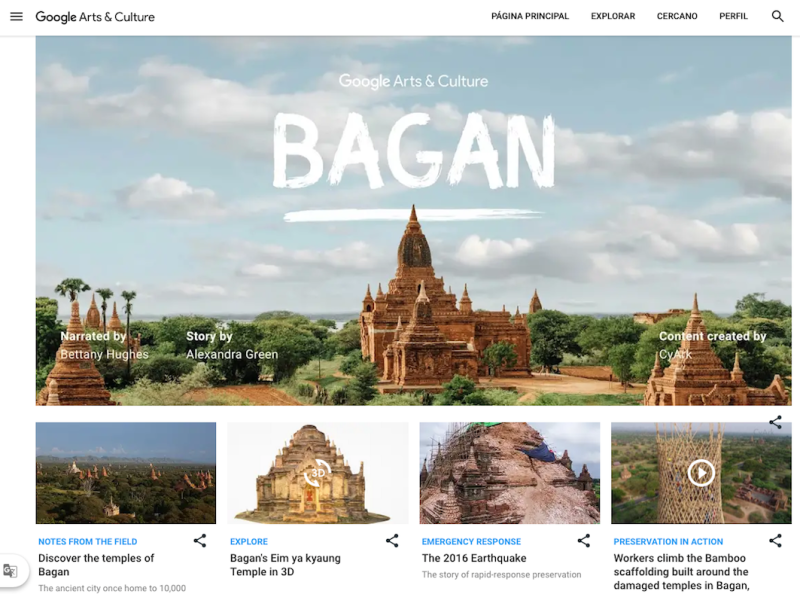The image size is (800, 594).
Task: Share the Preservation in Action card
Action: (776, 541)
